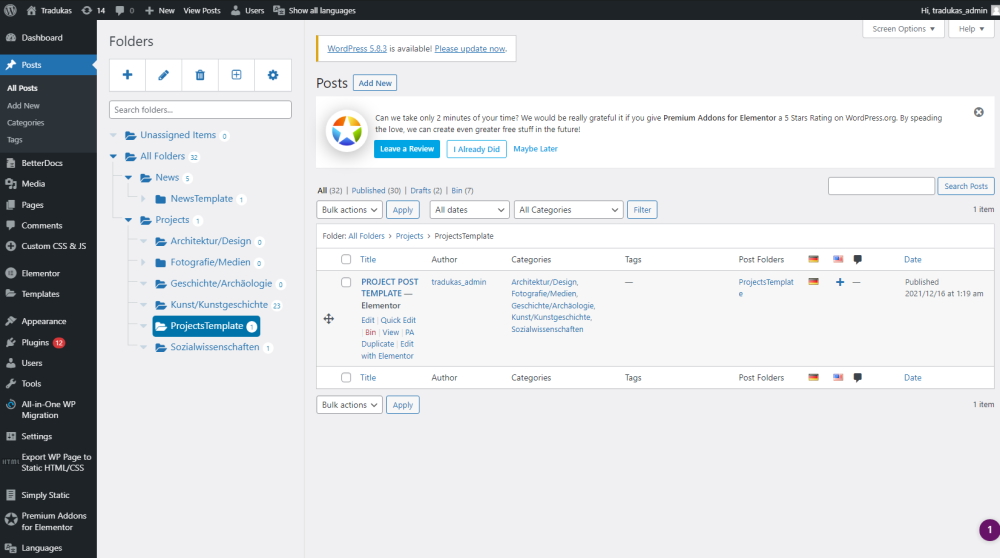The height and width of the screenshot is (558, 1000).
Task: Click the Add New posts button
Action: (375, 83)
